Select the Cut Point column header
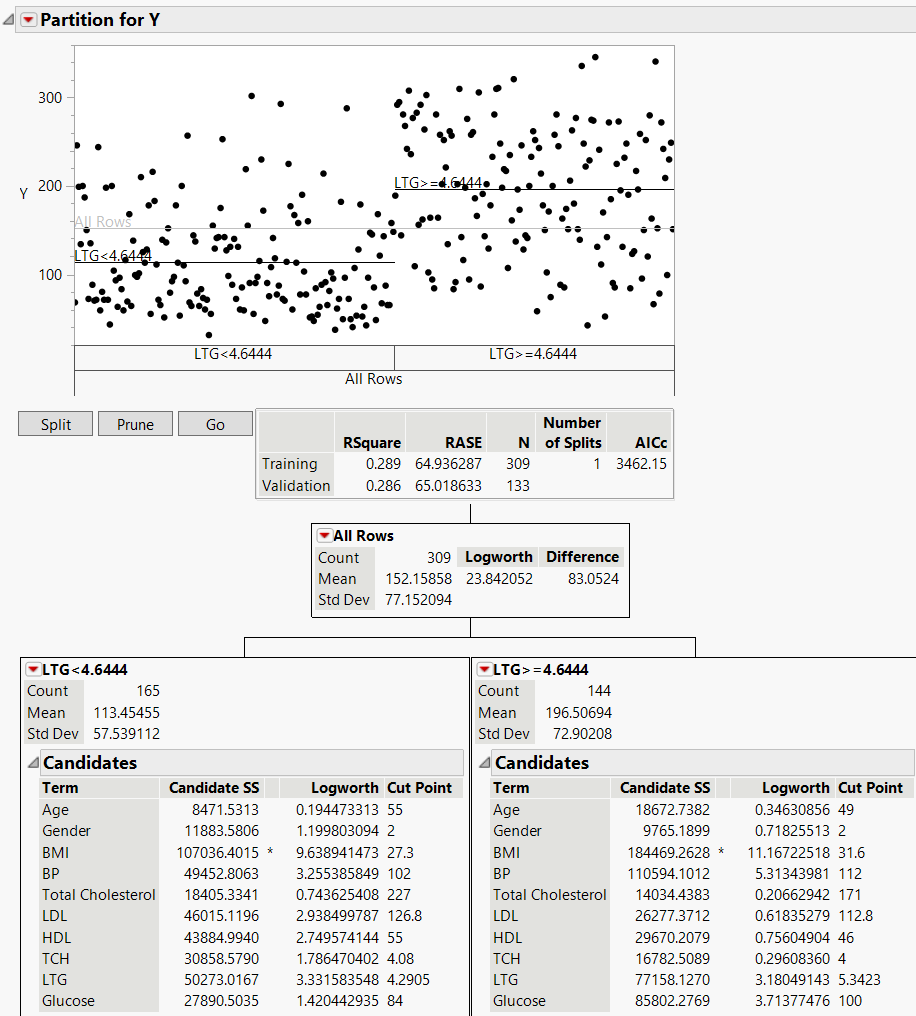Viewport: 916px width, 1016px height. point(422,787)
